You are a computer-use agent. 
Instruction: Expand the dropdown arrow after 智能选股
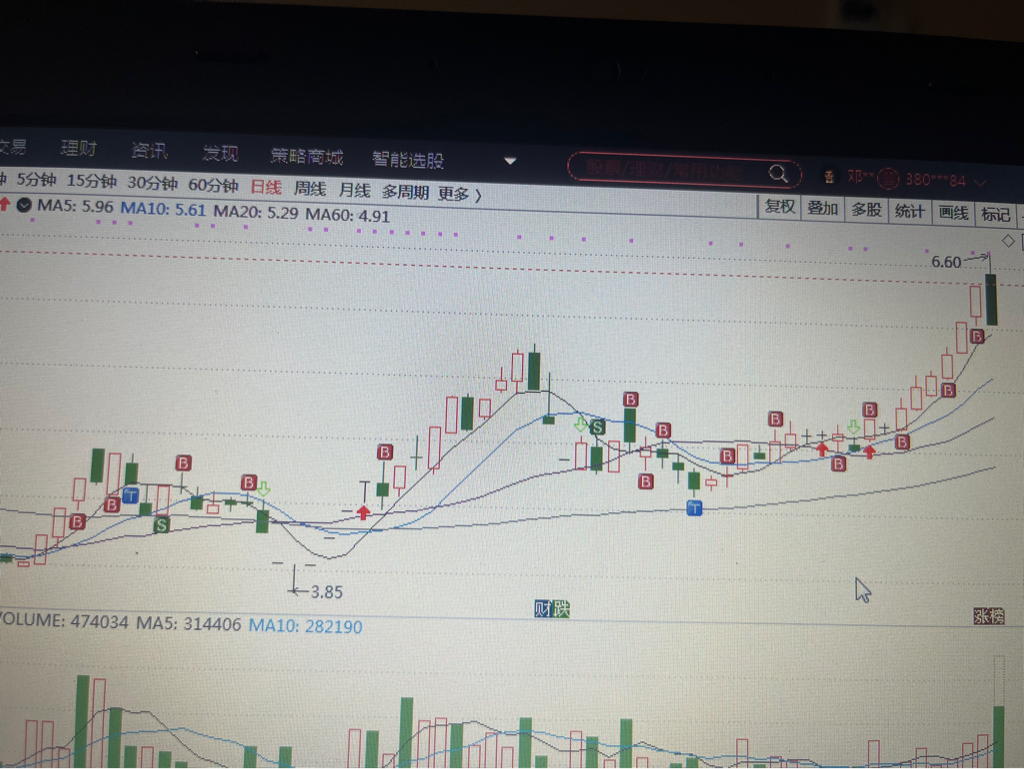pyautogui.click(x=511, y=161)
